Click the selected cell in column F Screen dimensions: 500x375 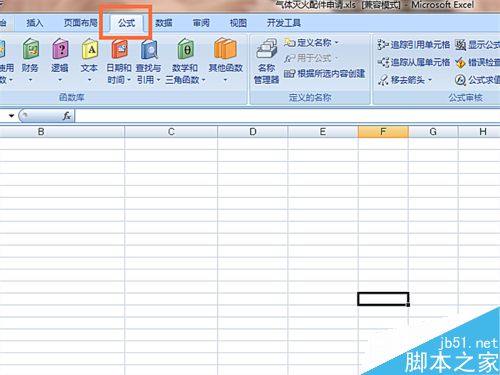pos(383,299)
